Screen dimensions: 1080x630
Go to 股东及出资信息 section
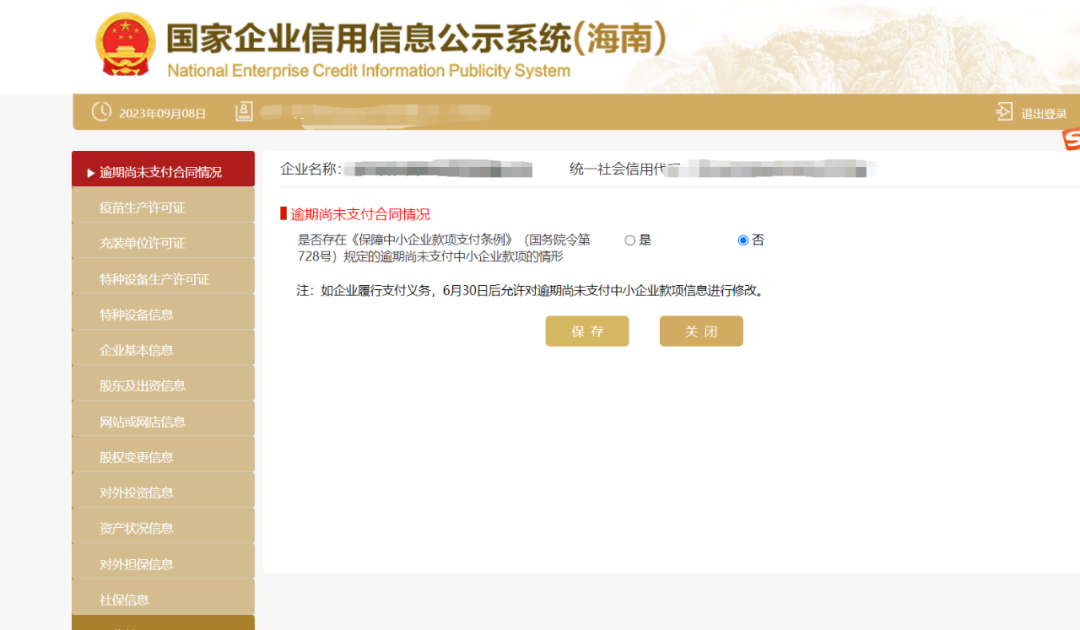(142, 386)
